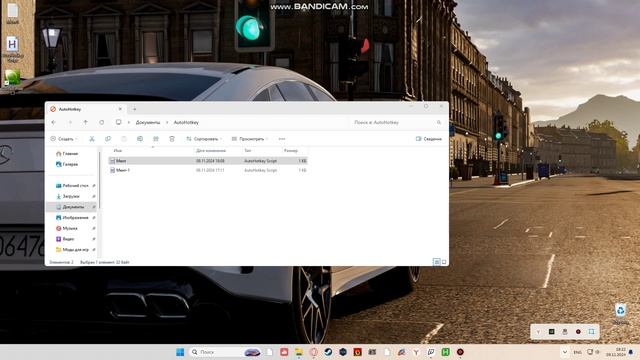
Task: Select the second script file dated 17:11
Action: point(208,170)
